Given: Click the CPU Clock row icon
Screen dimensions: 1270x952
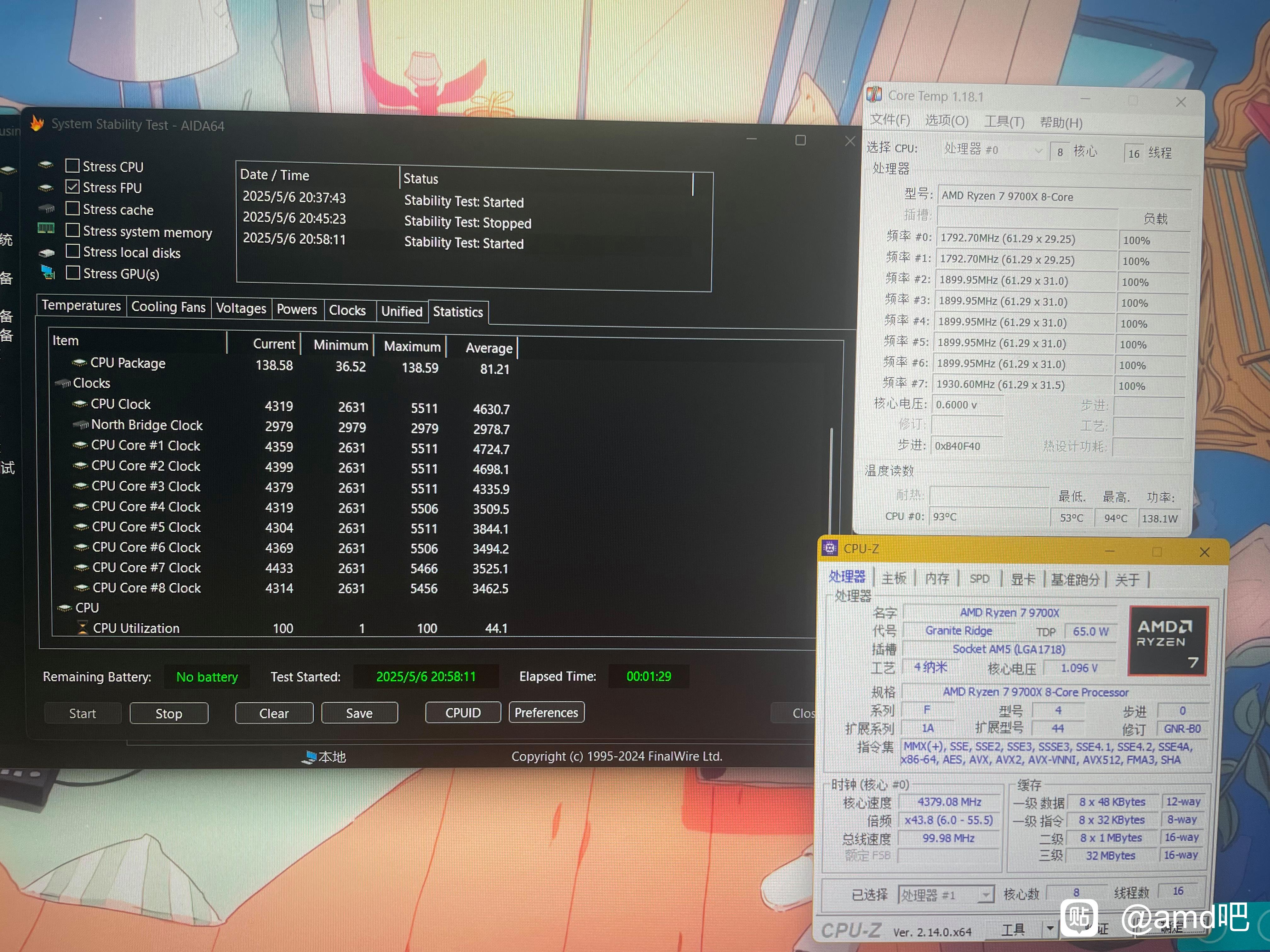Looking at the screenshot, I should [x=80, y=404].
